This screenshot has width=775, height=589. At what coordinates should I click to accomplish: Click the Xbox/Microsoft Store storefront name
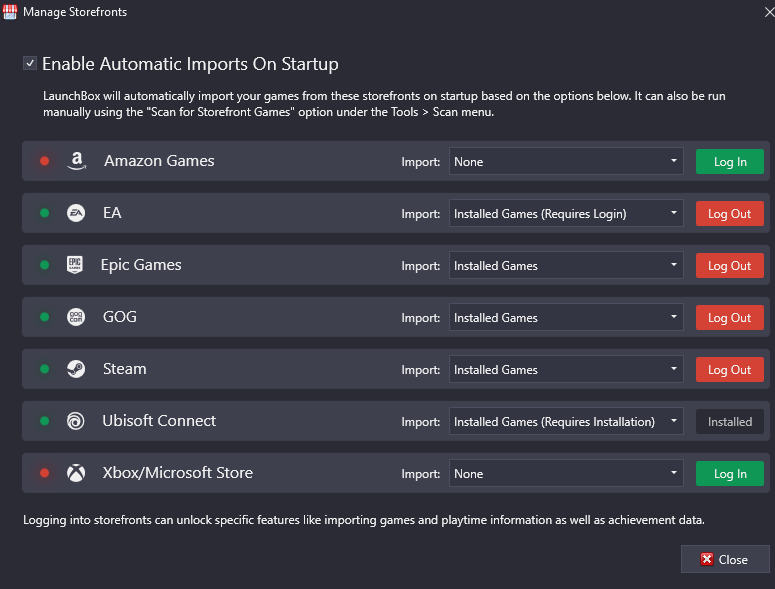click(178, 472)
